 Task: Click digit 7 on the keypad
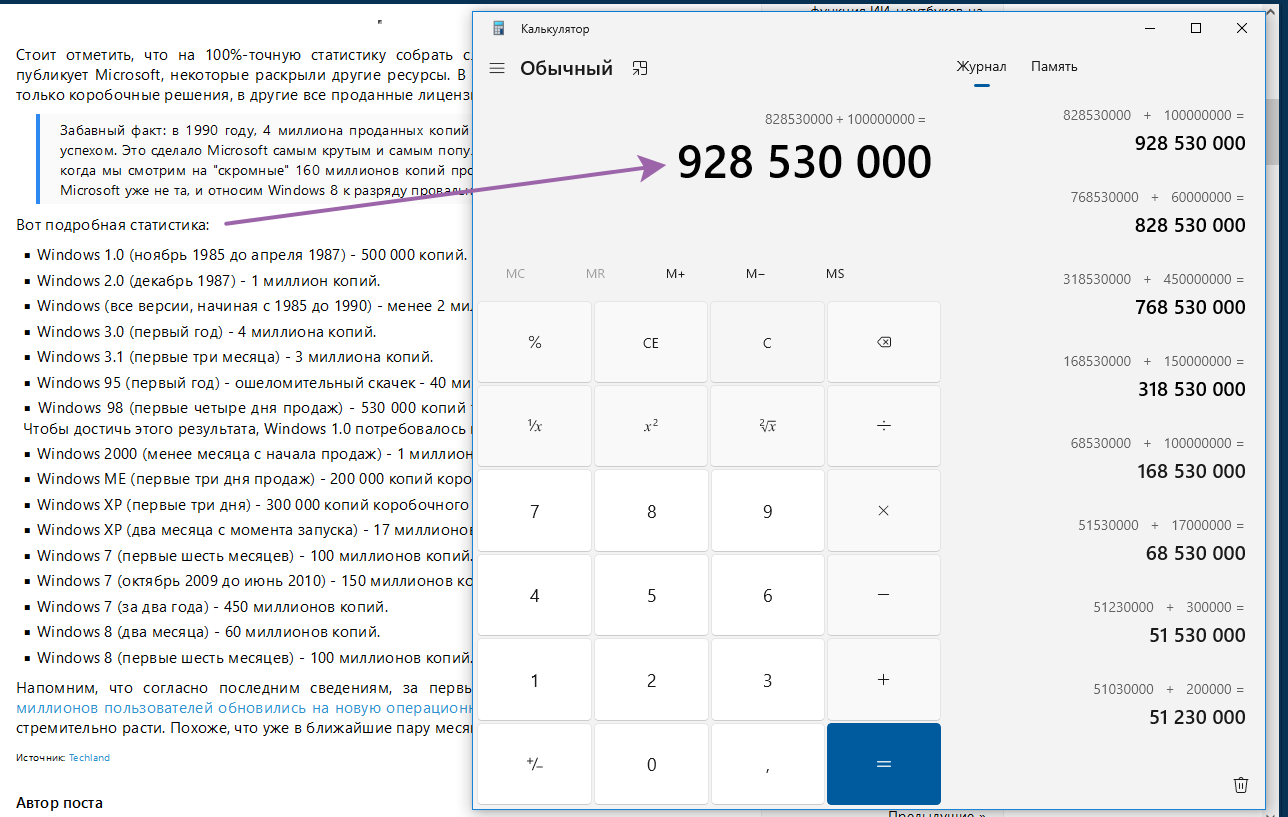[x=534, y=511]
